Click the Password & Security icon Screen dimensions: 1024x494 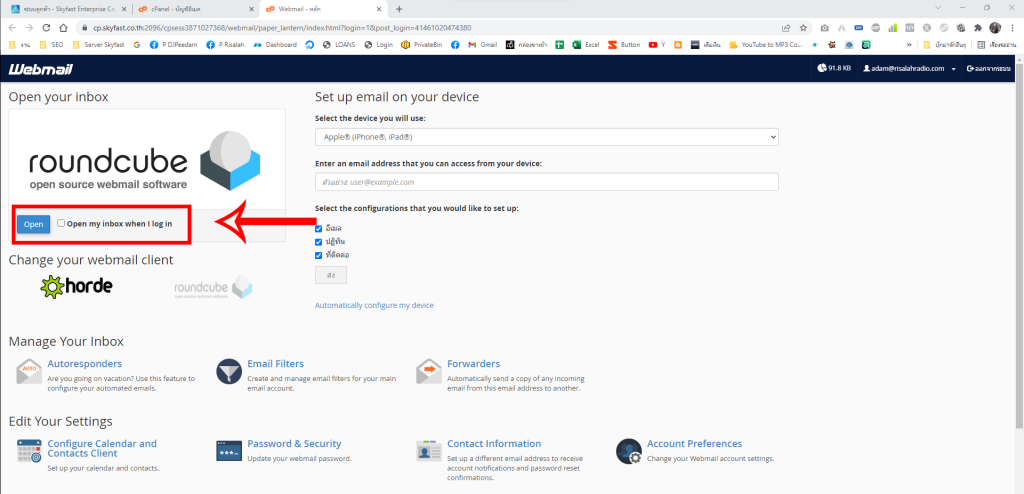coord(229,451)
